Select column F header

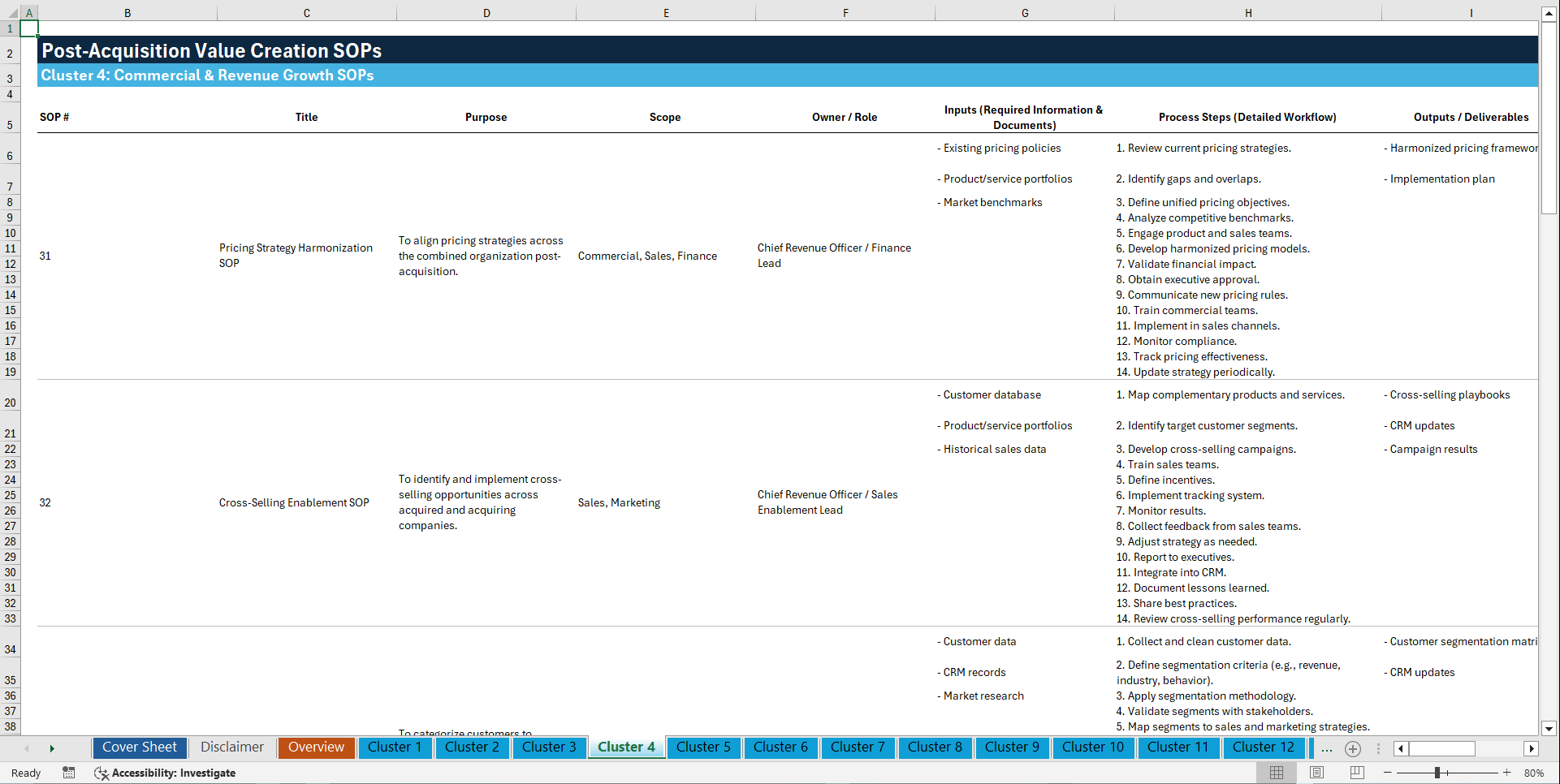[x=845, y=12]
